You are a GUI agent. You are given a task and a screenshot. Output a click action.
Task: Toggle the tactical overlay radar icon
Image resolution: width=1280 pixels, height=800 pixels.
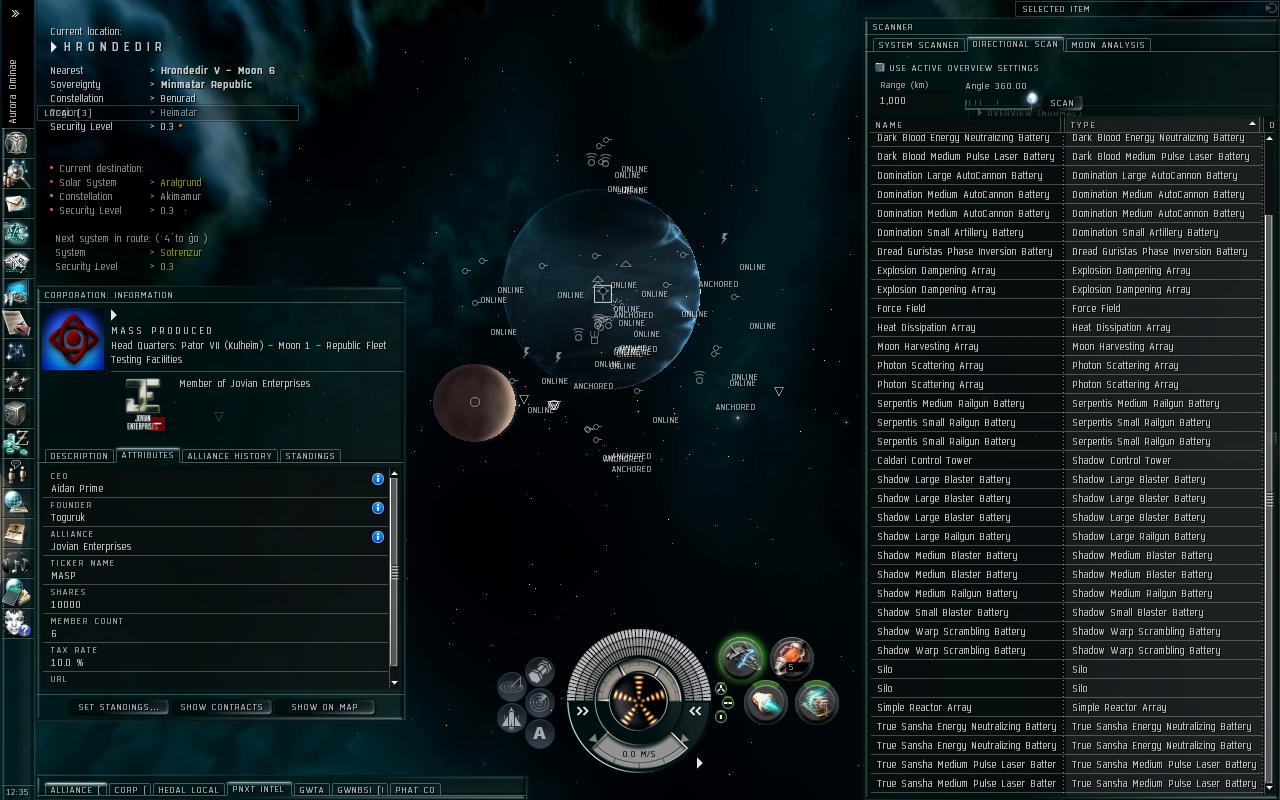click(x=540, y=702)
